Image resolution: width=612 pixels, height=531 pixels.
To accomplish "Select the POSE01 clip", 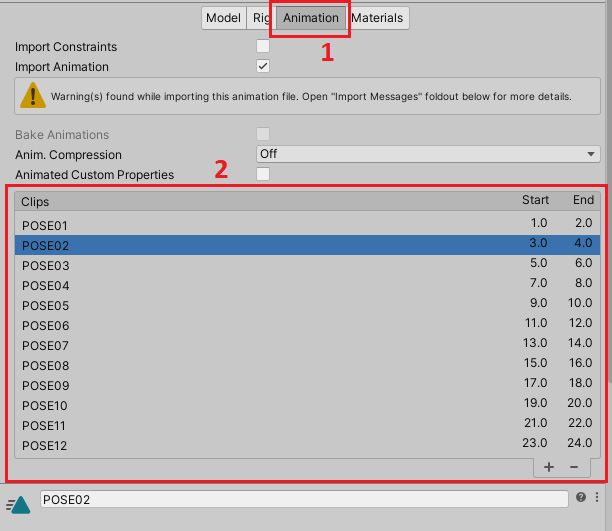I will tap(307, 225).
